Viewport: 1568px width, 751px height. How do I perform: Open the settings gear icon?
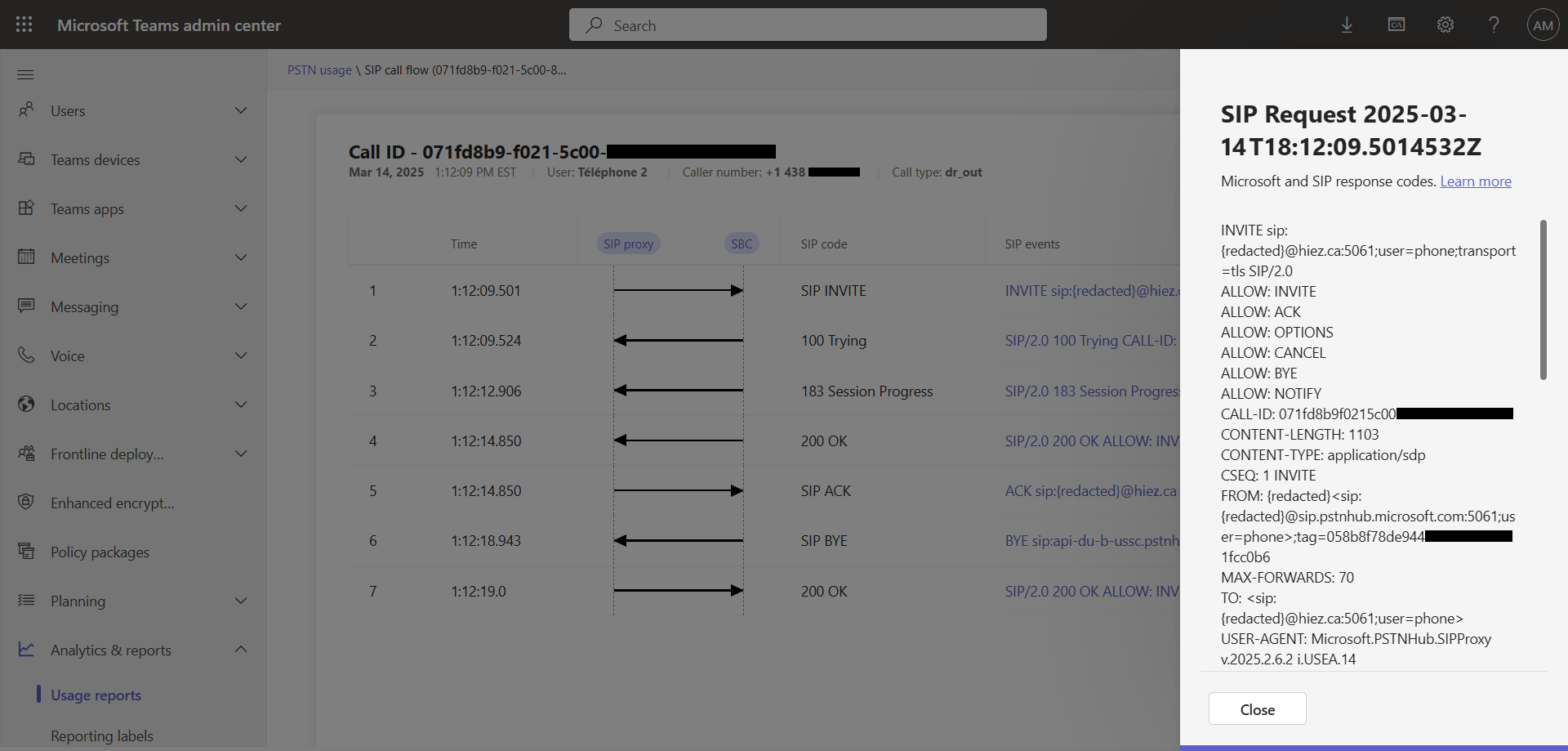click(x=1445, y=25)
